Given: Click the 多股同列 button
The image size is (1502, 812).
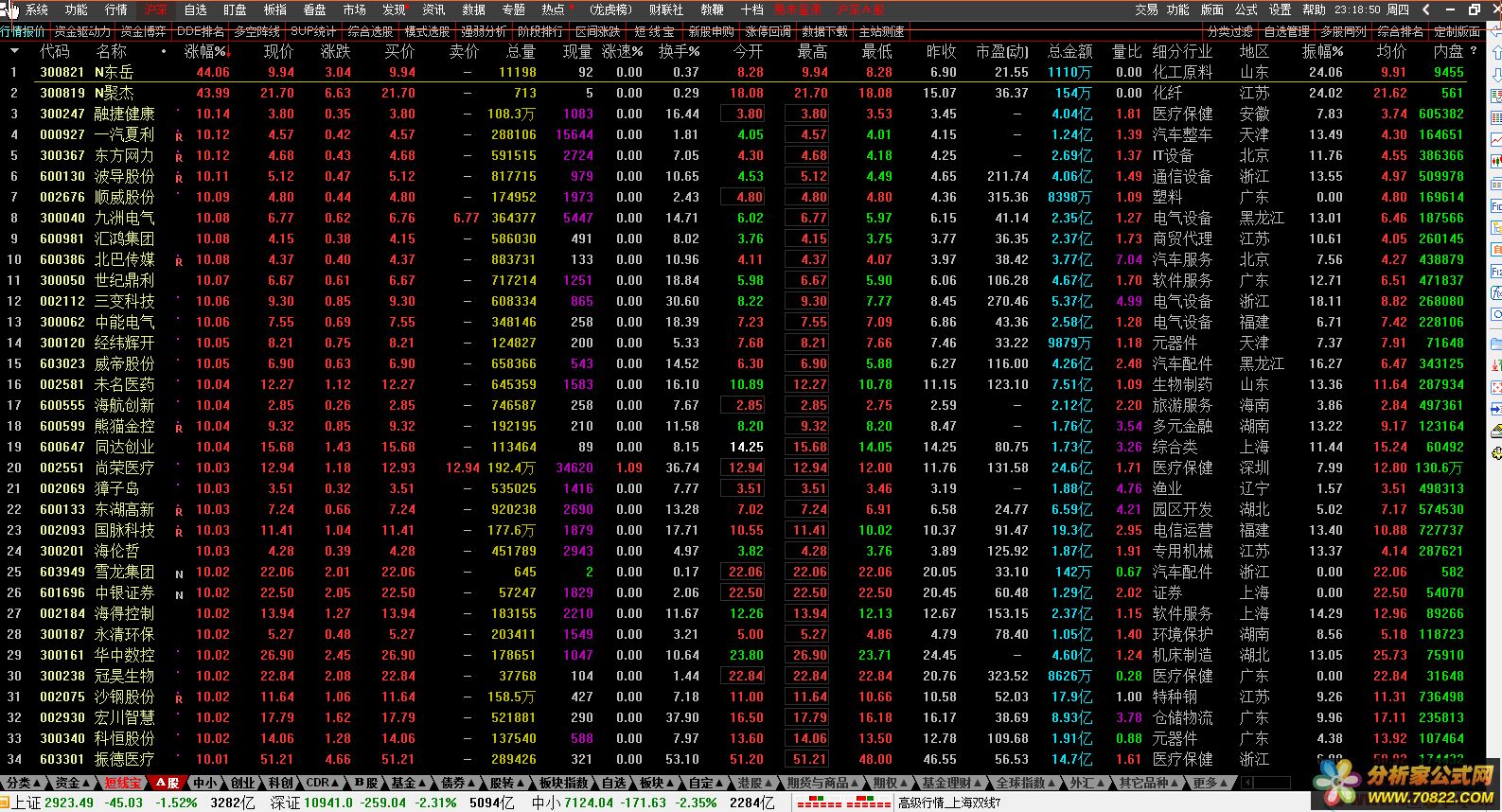Looking at the screenshot, I should coord(1344,31).
